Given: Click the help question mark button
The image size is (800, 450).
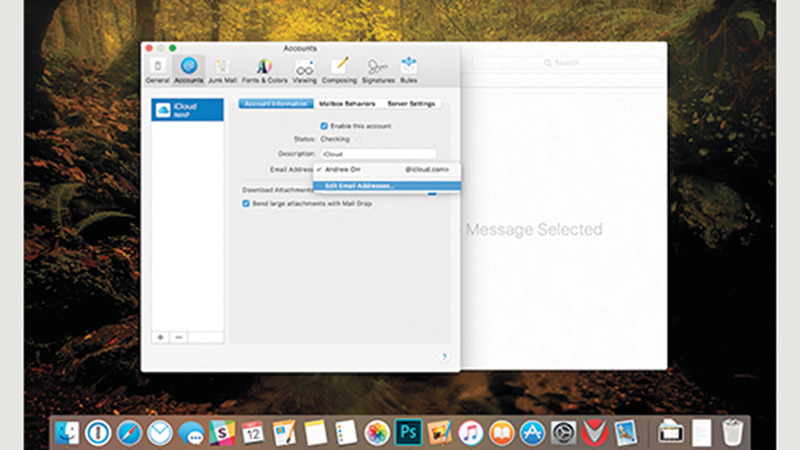Looking at the screenshot, I should coord(444,356).
